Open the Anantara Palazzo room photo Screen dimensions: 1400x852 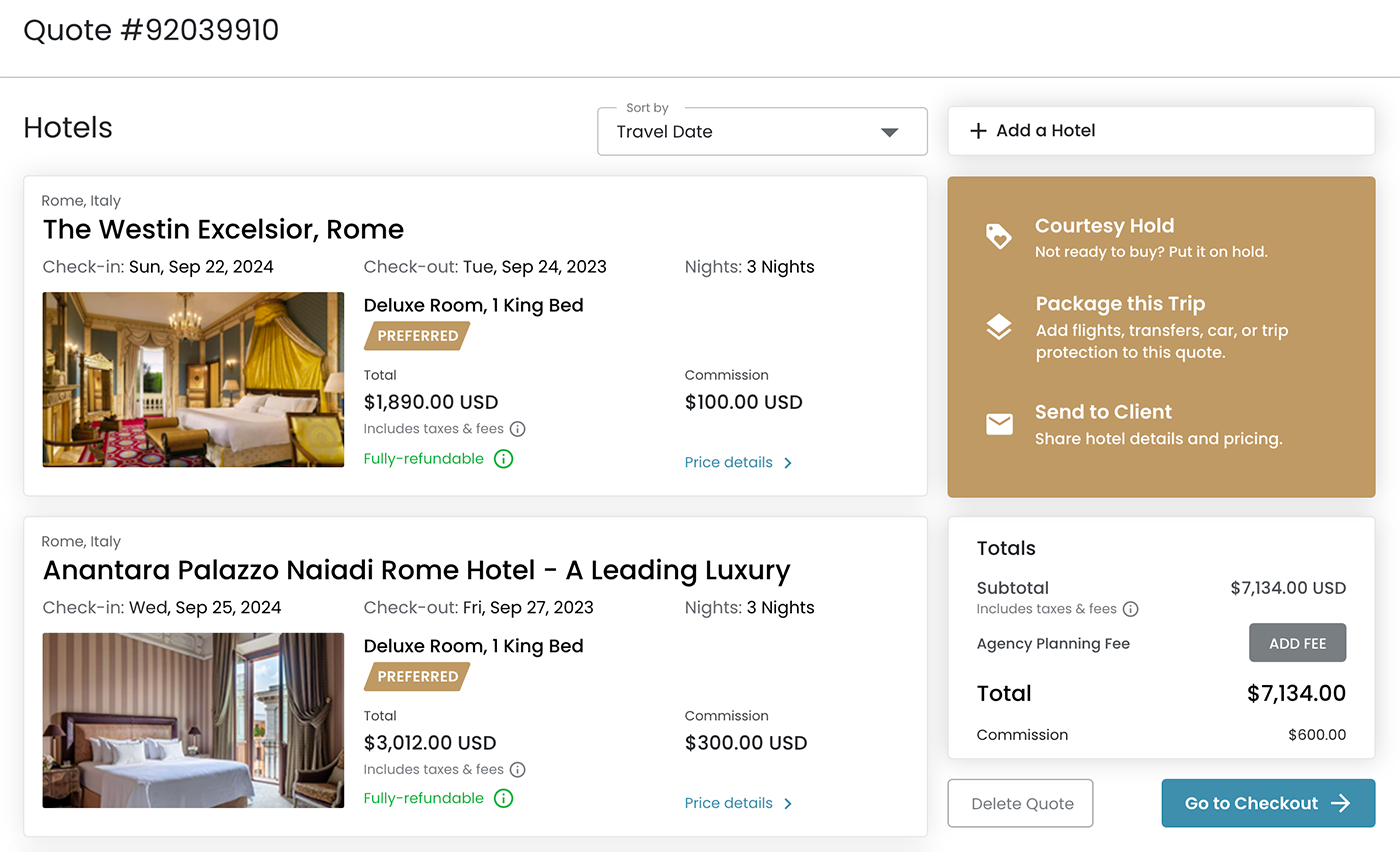point(193,720)
